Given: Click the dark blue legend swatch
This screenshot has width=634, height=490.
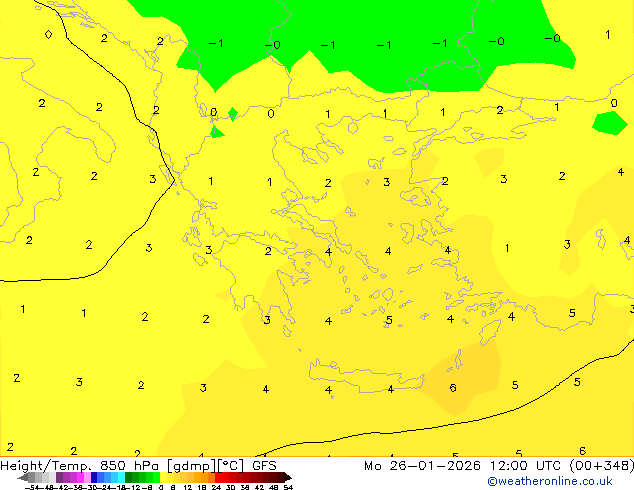Looking at the screenshot, I should [x=94, y=477].
